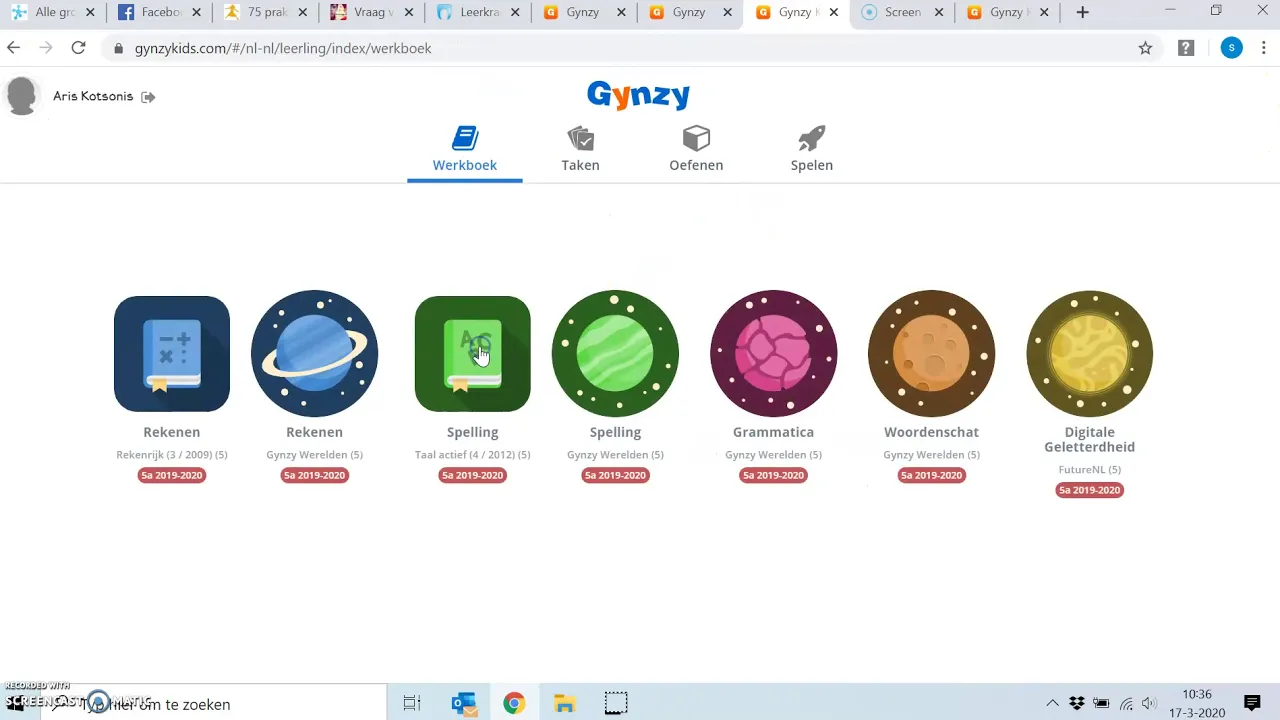Switch to the 75 prak browser tab
The image size is (1280, 720).
point(263,13)
